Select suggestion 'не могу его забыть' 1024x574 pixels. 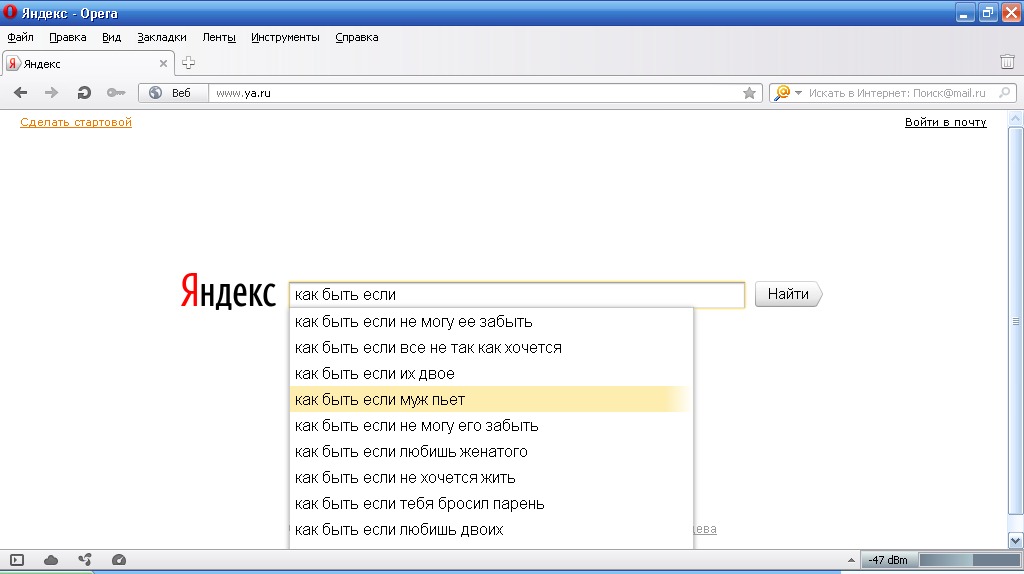coord(491,425)
